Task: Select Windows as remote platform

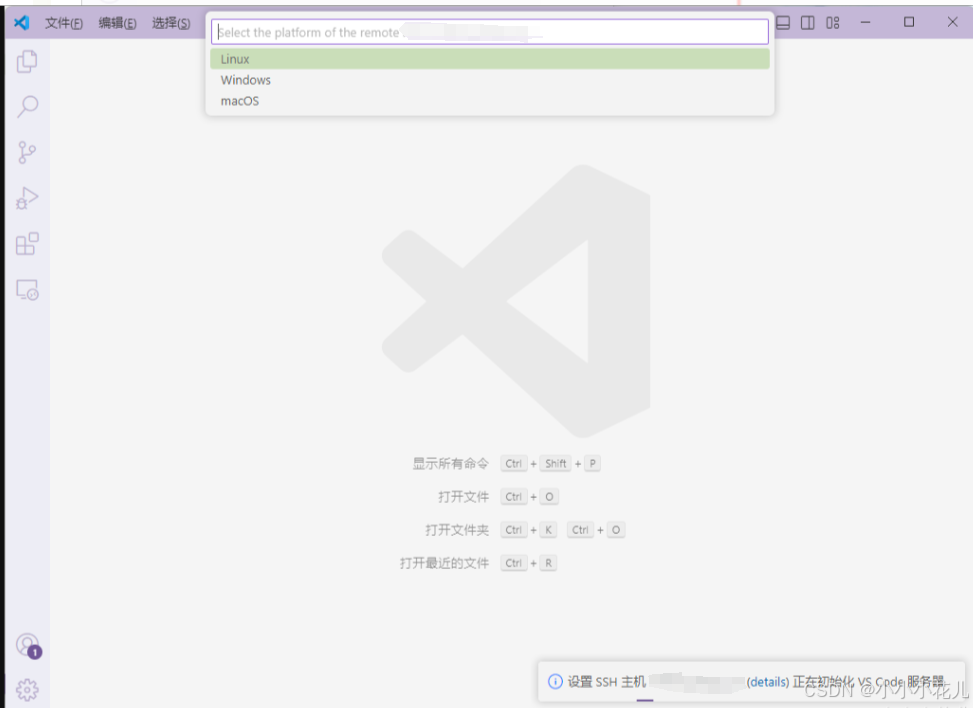Action: (490, 80)
